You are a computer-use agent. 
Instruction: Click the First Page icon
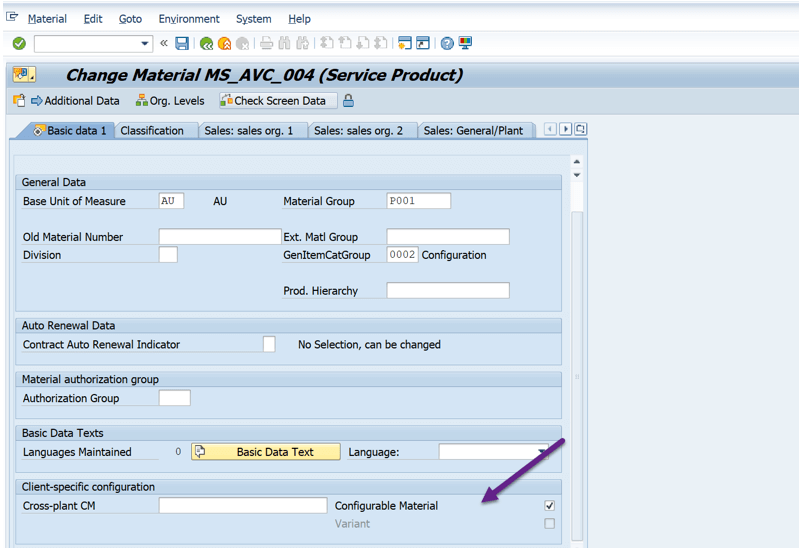tap(327, 43)
